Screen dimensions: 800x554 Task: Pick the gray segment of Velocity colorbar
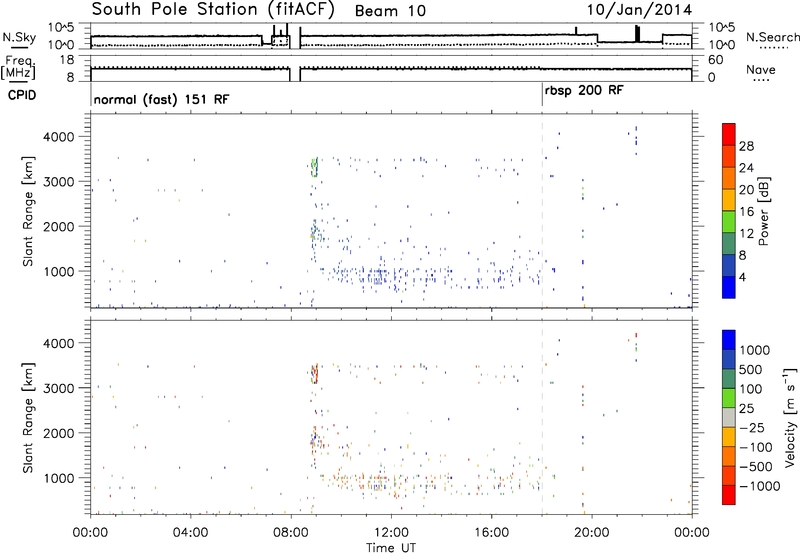point(729,418)
